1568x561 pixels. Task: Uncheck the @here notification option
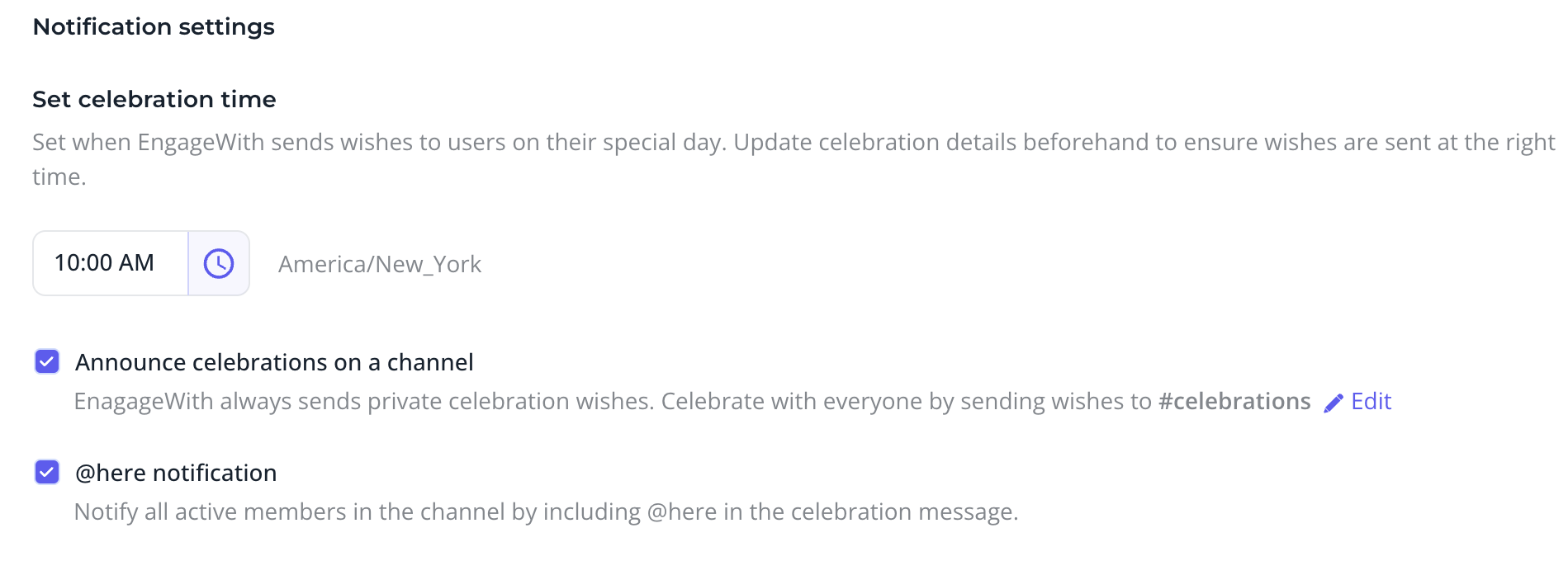(x=47, y=472)
